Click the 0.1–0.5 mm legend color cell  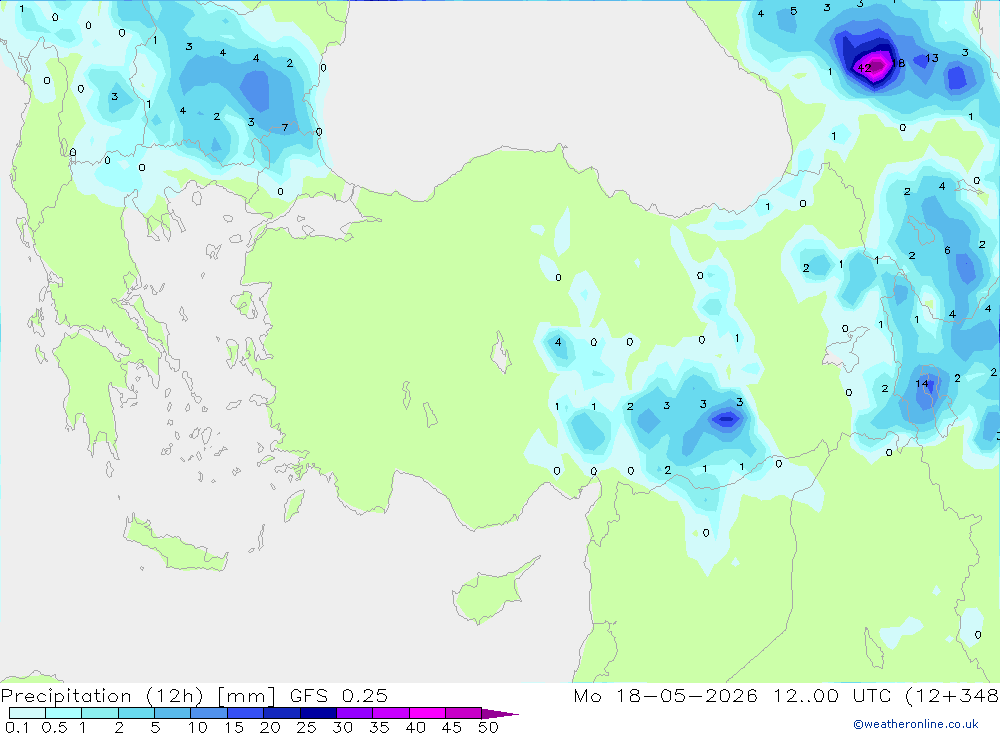tap(27, 713)
